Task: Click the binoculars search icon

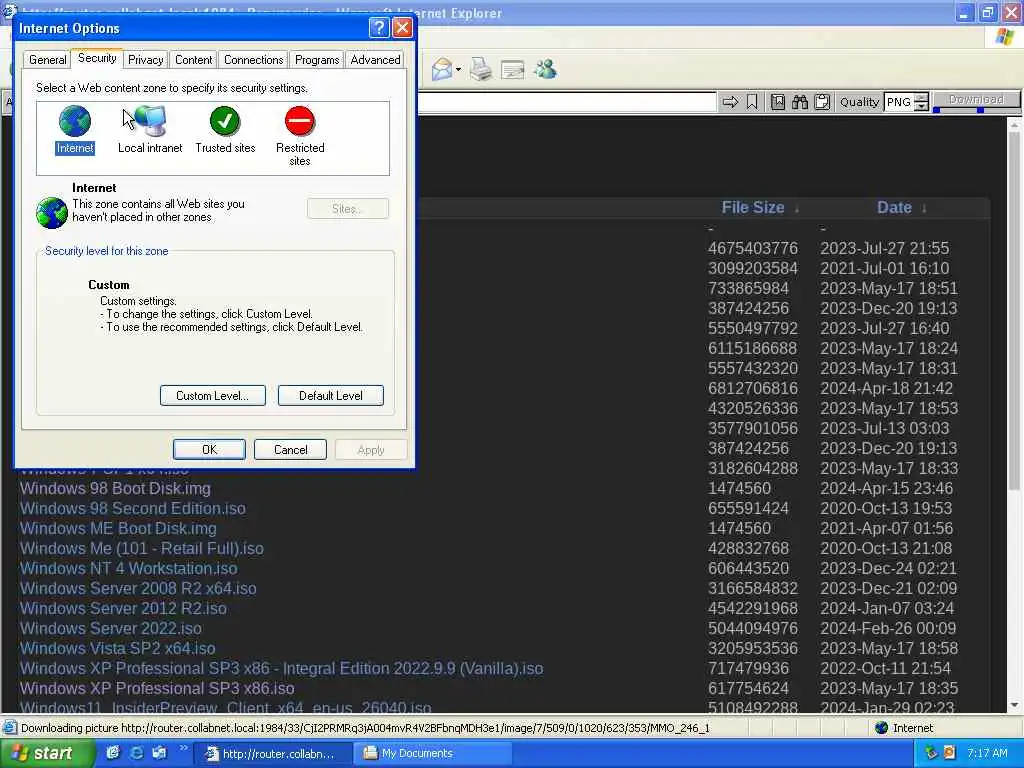Action: click(x=800, y=102)
